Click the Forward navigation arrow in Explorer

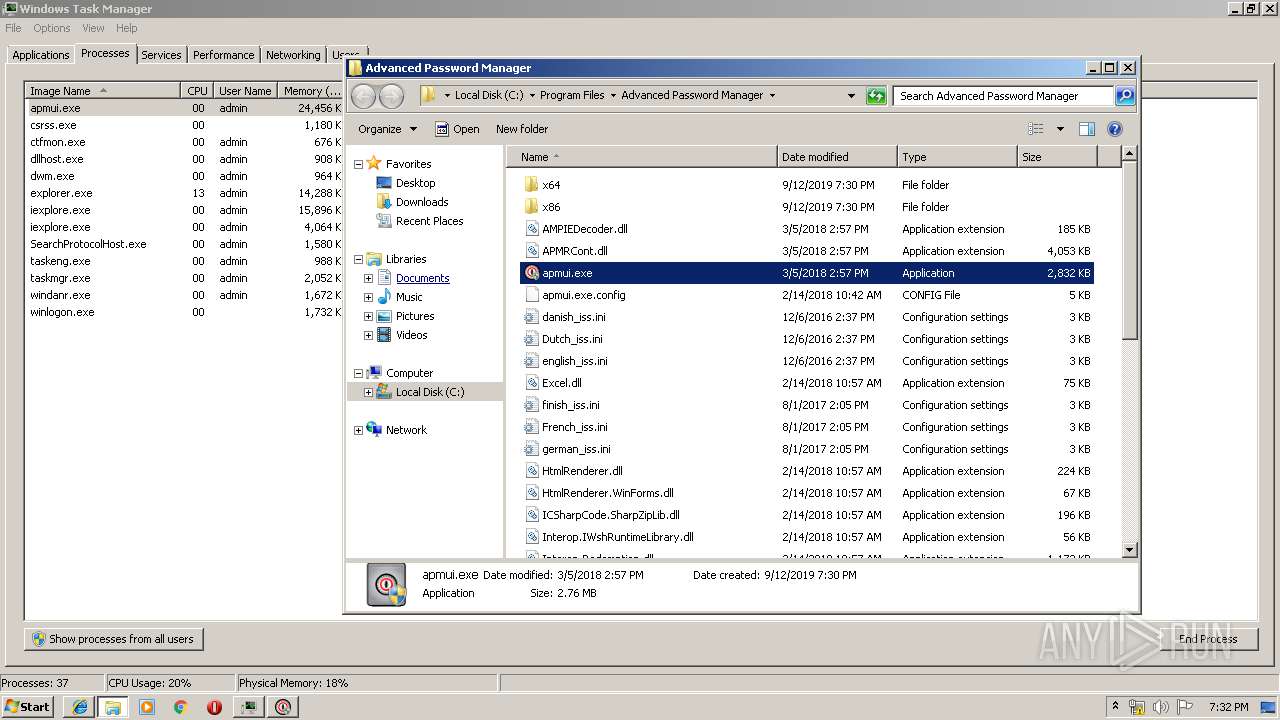point(391,96)
